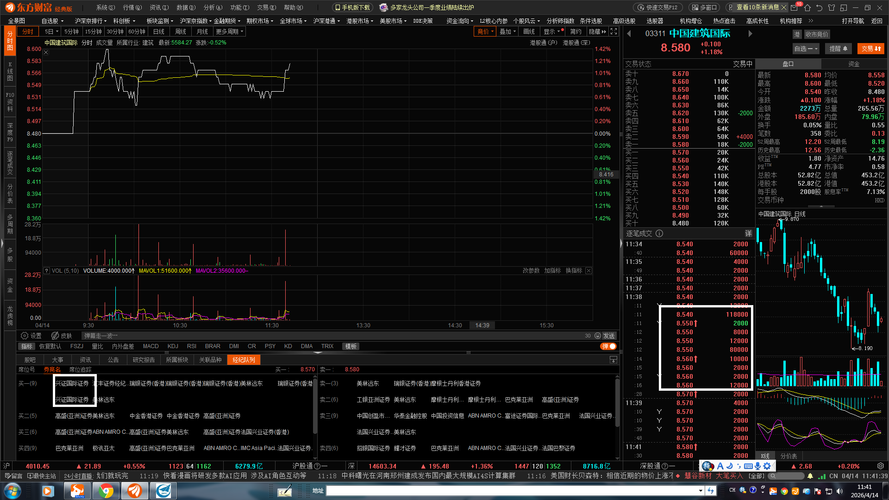
Task: Click the orange 交易 trade button
Action: coord(870,49)
